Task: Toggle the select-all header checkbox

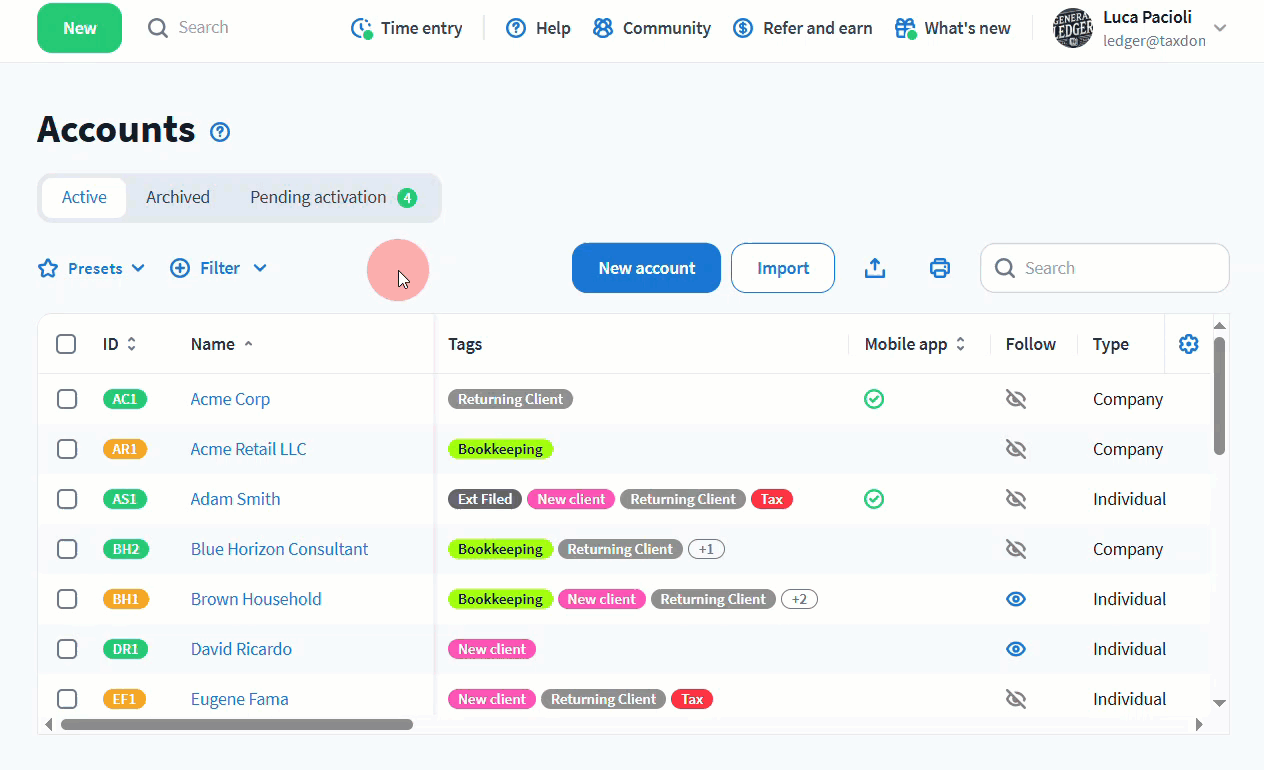Action: (67, 344)
